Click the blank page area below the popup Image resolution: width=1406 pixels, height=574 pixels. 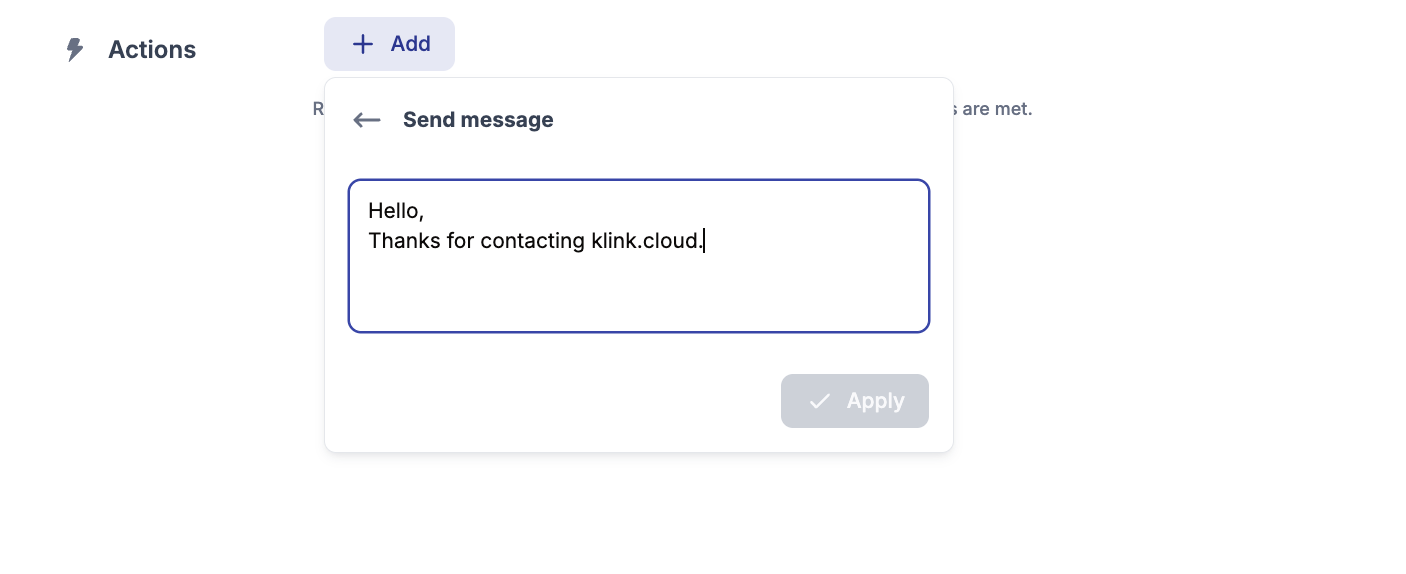638,515
